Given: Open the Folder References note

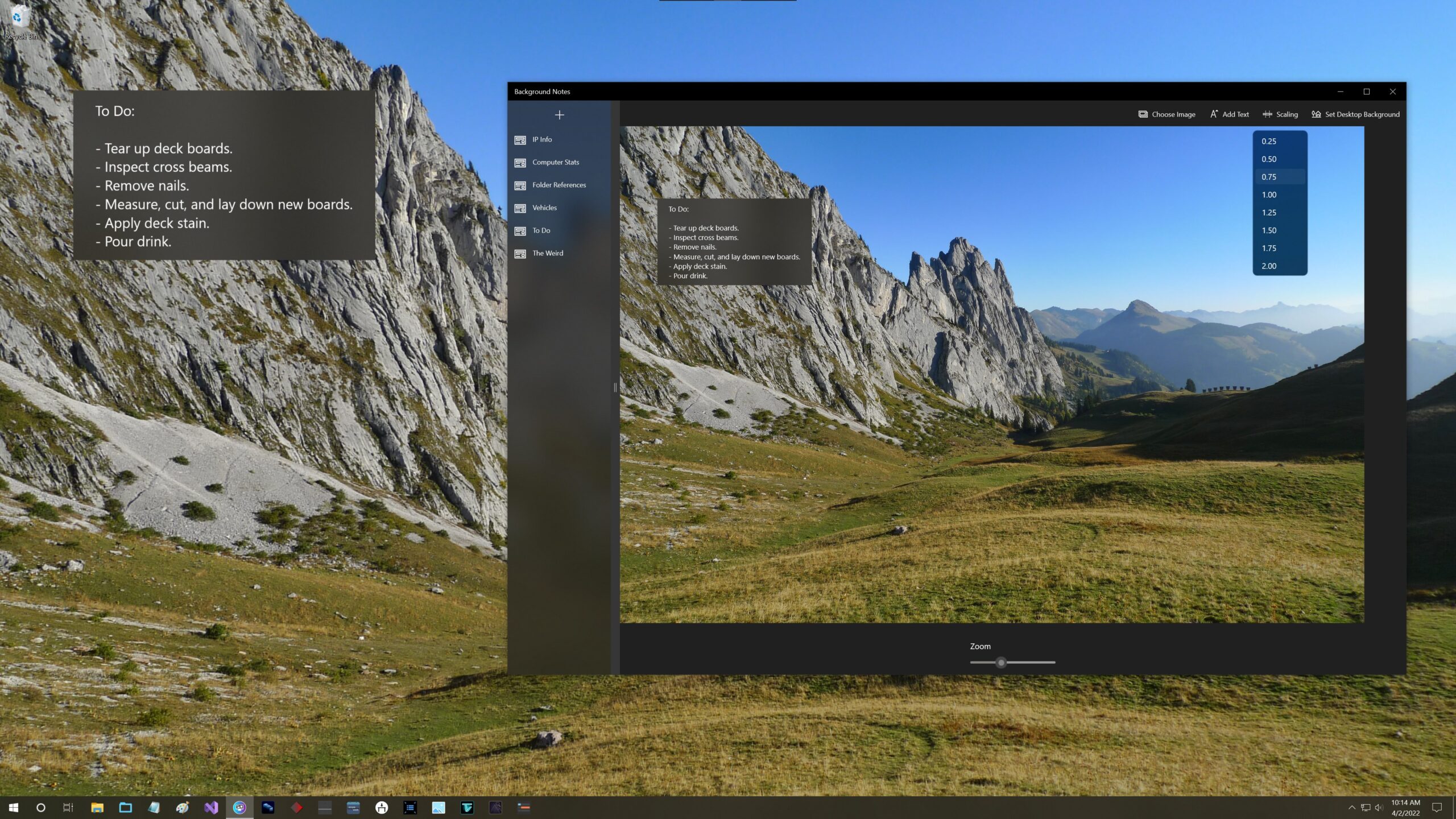Looking at the screenshot, I should (x=559, y=185).
